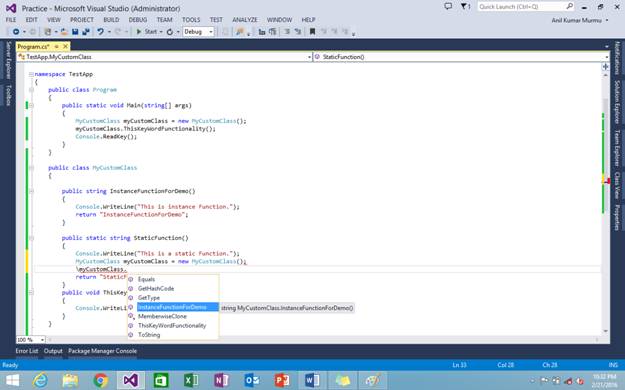Open Outlook from the taskbar
Image resolution: width=625 pixels, height=390 pixels.
[252, 380]
